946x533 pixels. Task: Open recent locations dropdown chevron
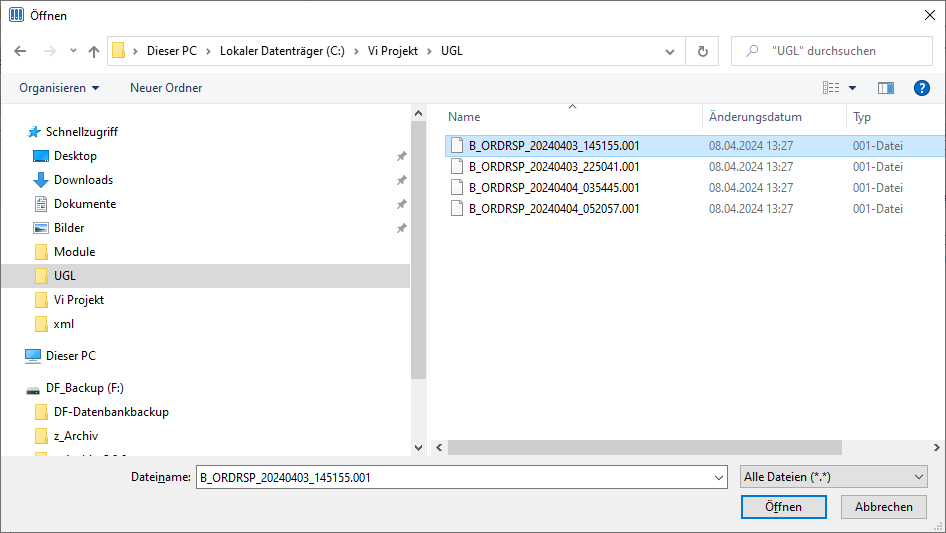click(x=73, y=51)
